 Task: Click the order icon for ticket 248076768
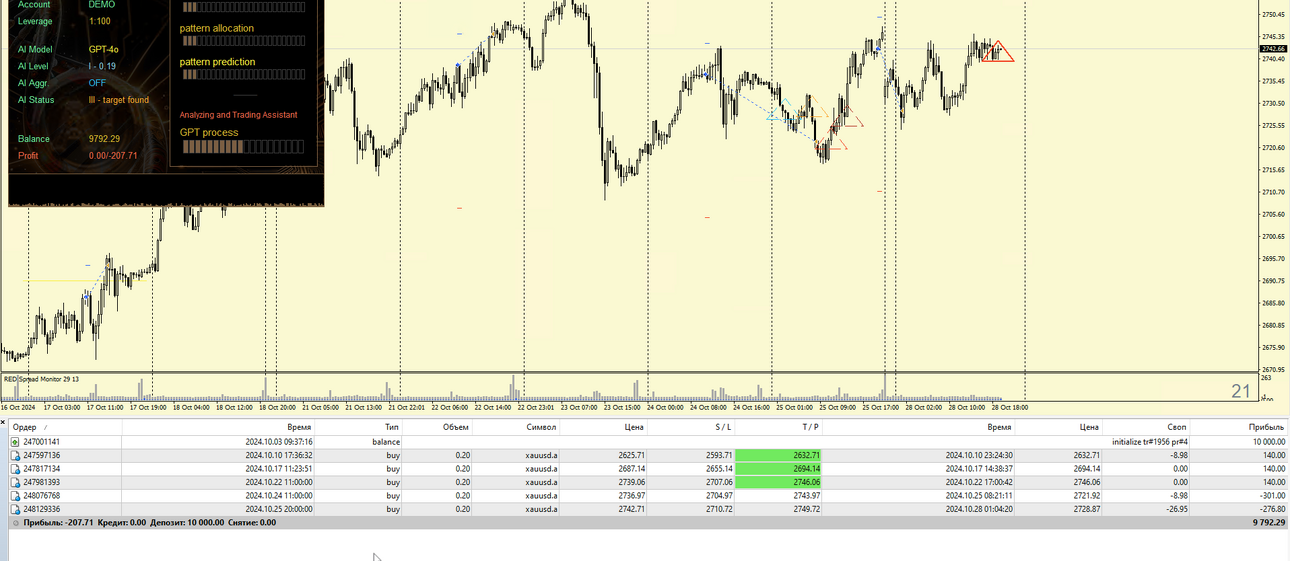[x=15, y=495]
